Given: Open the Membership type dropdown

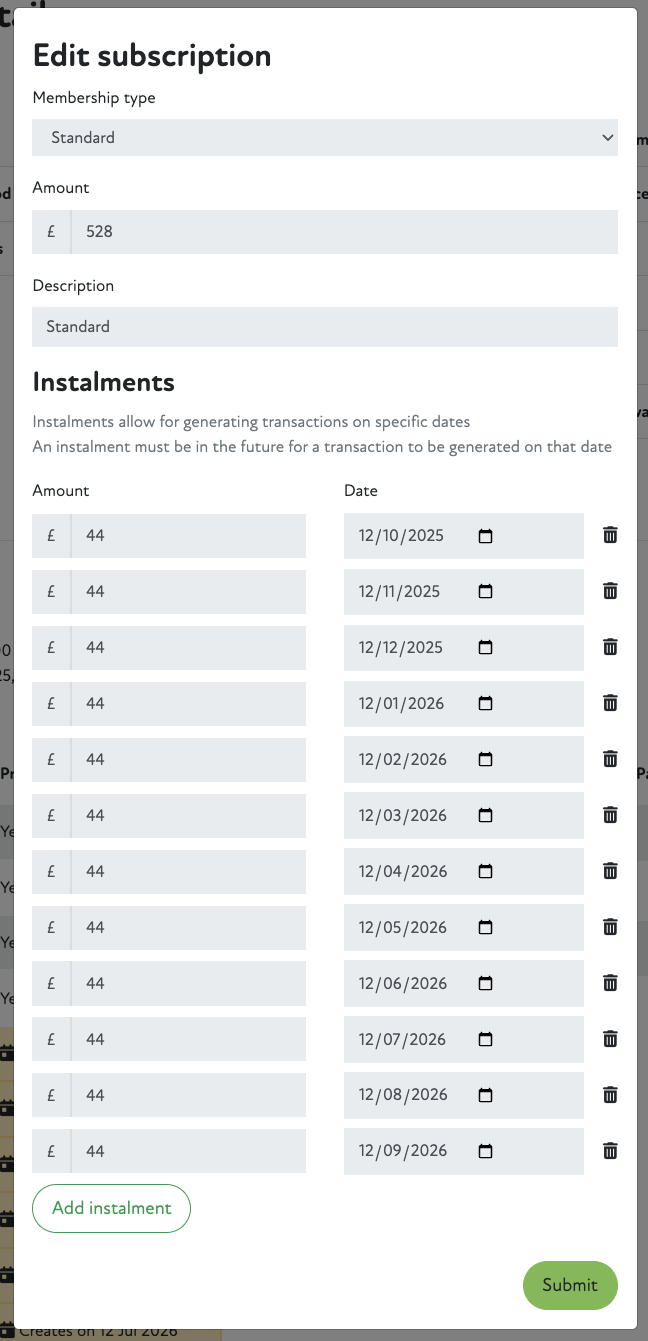Looking at the screenshot, I should click(325, 138).
